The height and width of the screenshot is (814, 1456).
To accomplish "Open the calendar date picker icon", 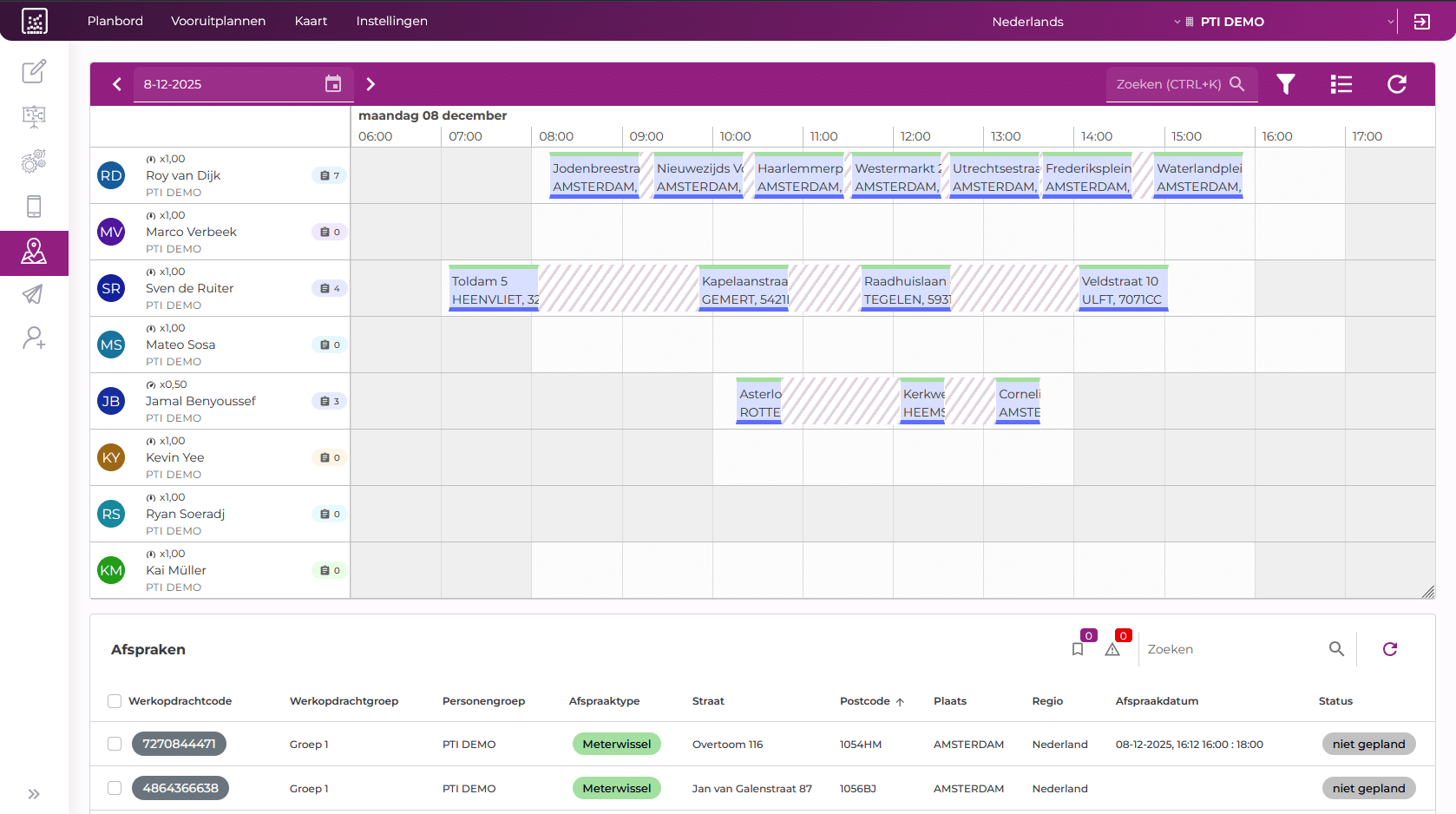I will point(333,83).
